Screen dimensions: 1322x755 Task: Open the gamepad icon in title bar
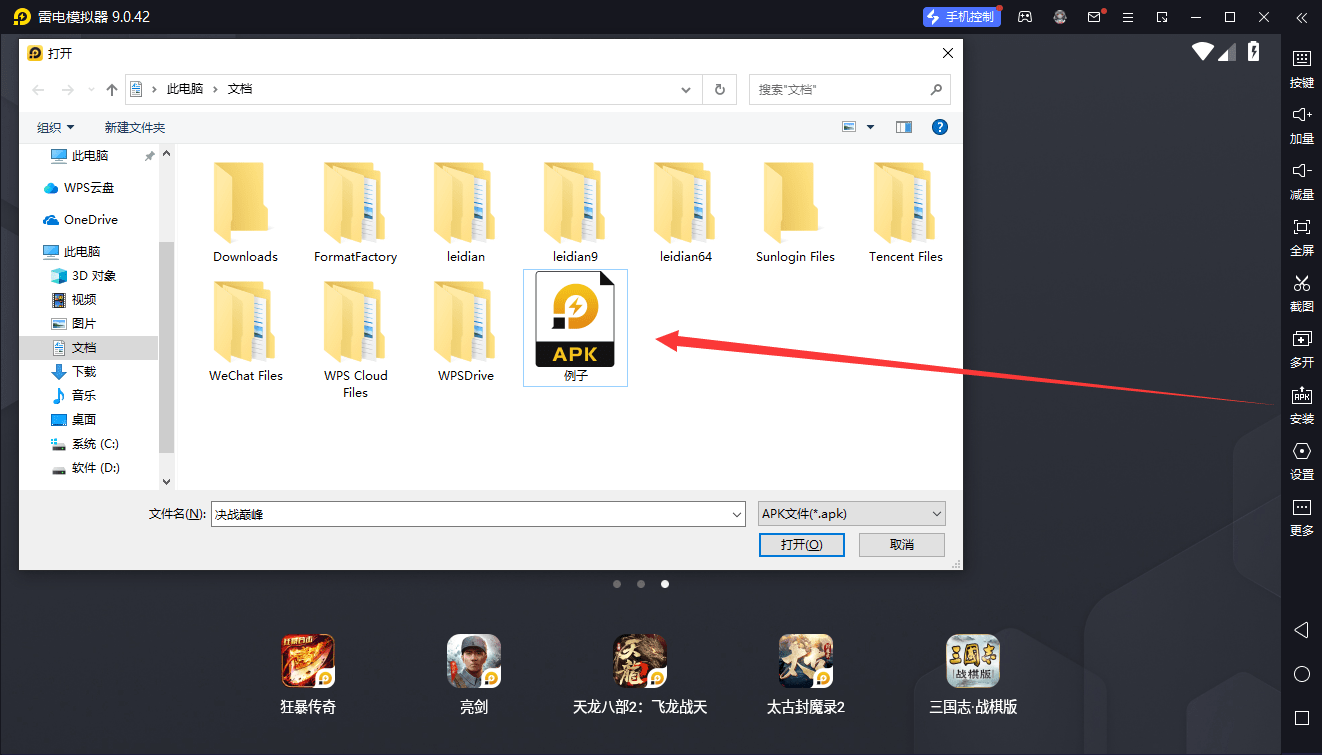(x=1025, y=17)
